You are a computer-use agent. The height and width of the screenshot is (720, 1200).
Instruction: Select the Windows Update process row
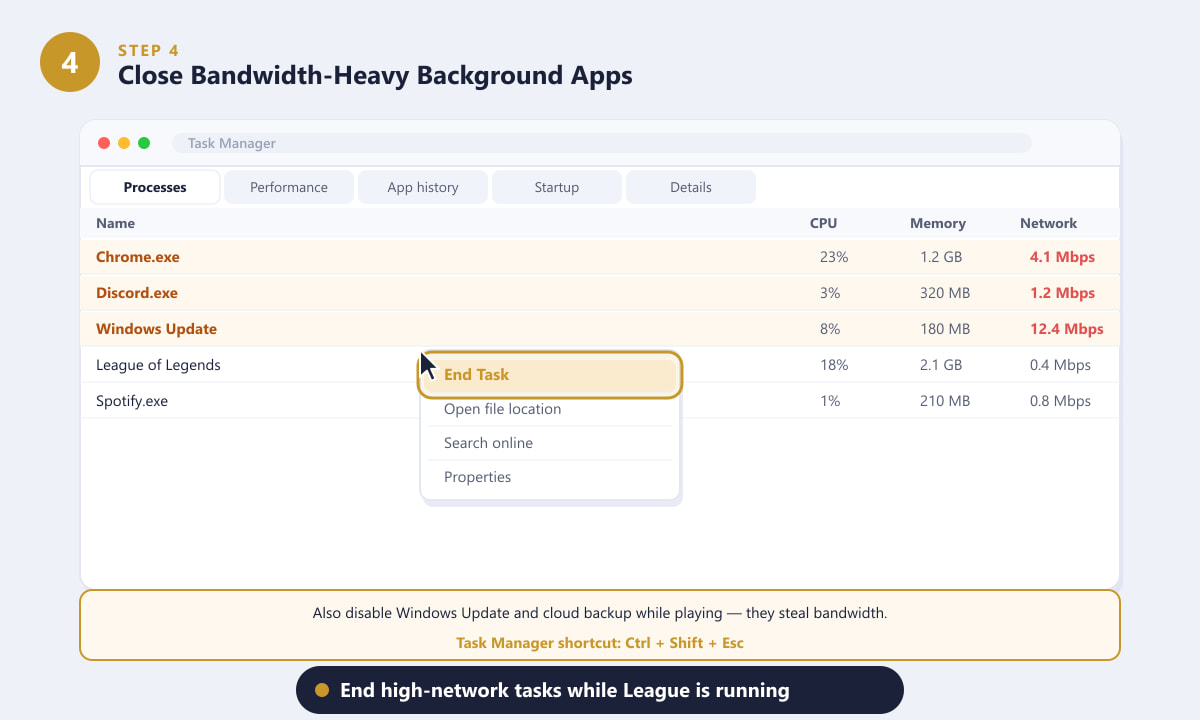click(x=600, y=329)
